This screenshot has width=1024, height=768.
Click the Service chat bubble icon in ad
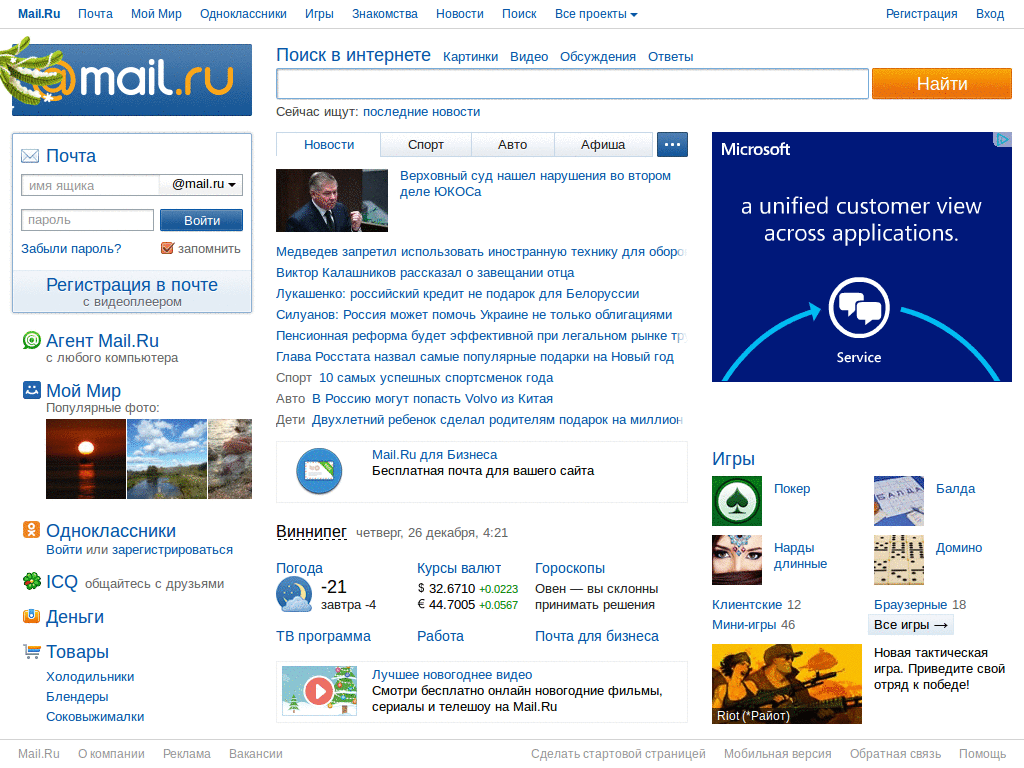[x=859, y=308]
